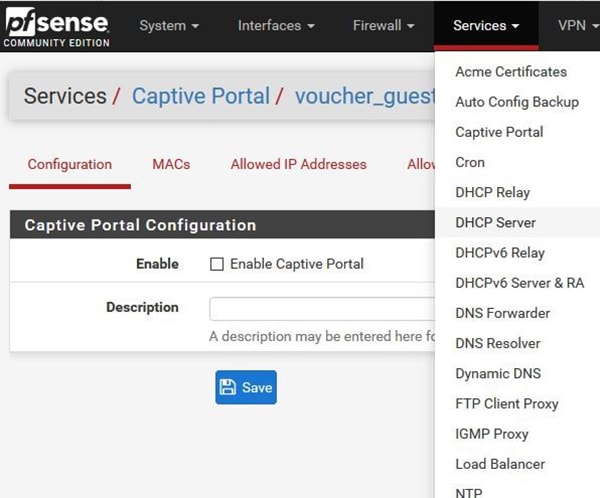
Task: Switch to the MACs tab
Action: pos(171,164)
